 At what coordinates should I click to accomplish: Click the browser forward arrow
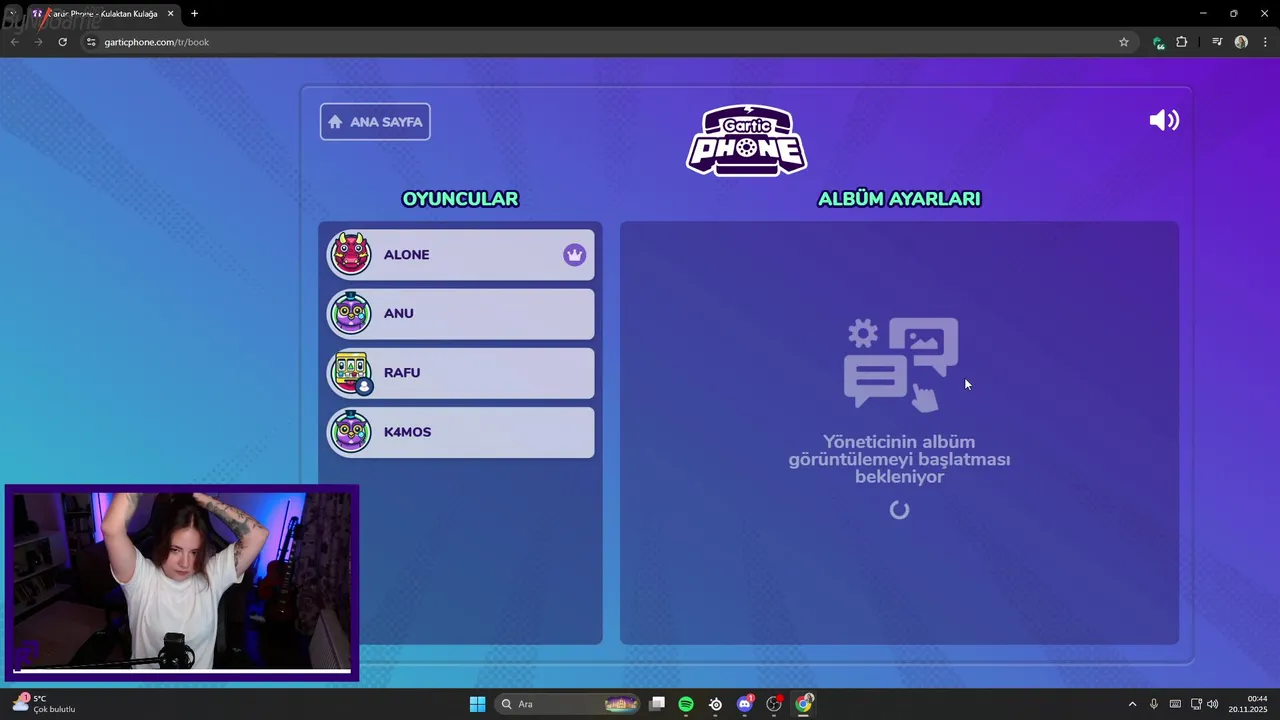click(x=38, y=42)
